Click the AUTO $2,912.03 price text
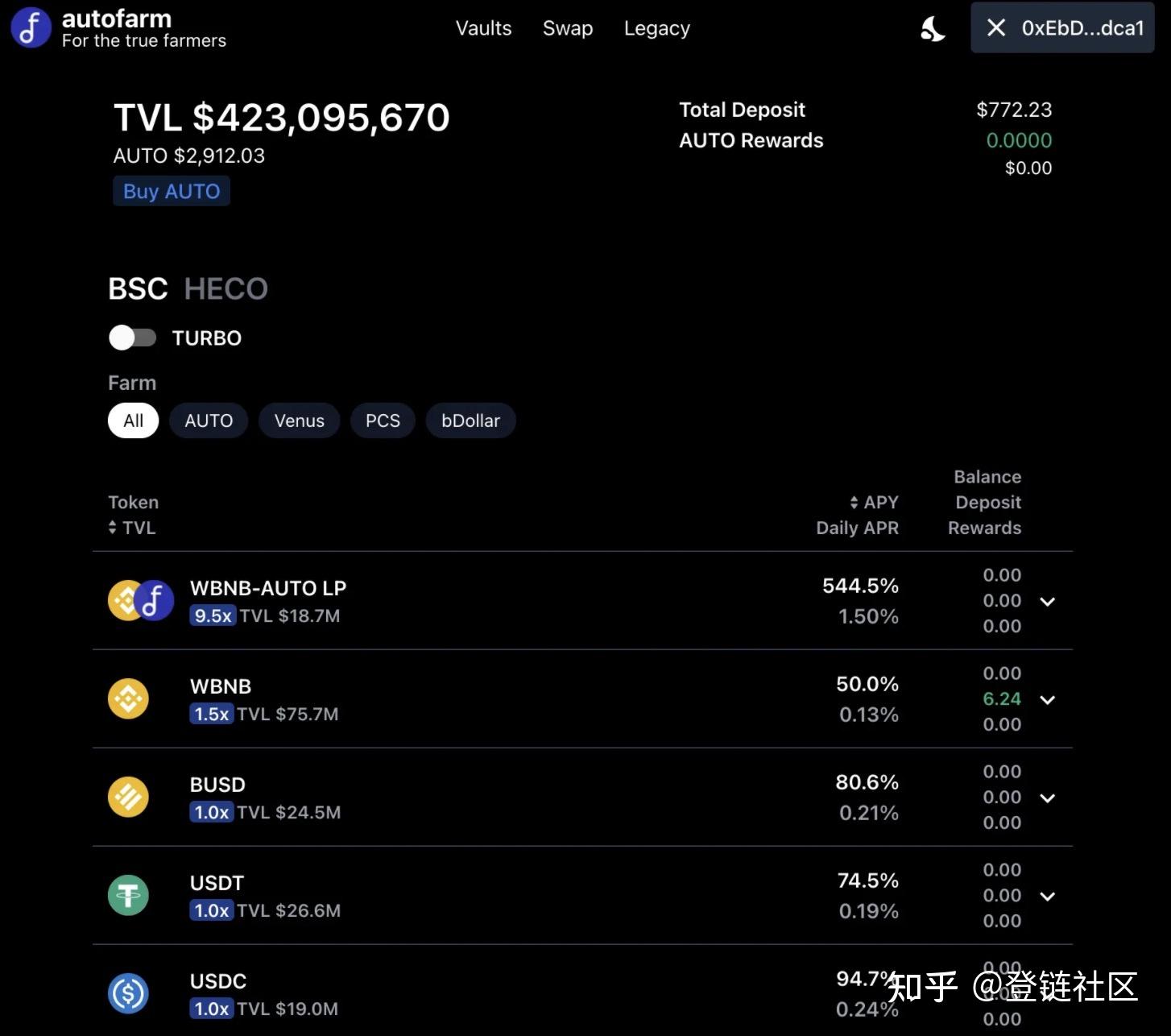Image resolution: width=1171 pixels, height=1036 pixels. [x=188, y=155]
